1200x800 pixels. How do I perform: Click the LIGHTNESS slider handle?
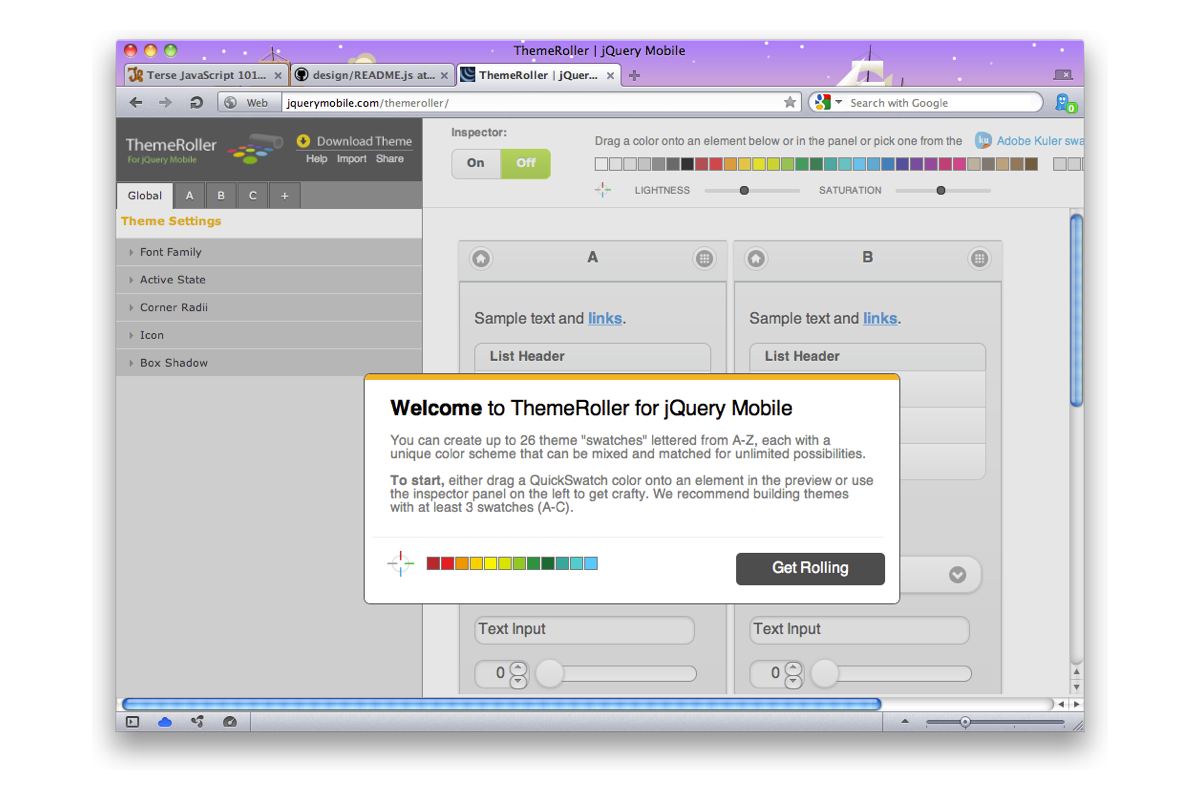[744, 190]
